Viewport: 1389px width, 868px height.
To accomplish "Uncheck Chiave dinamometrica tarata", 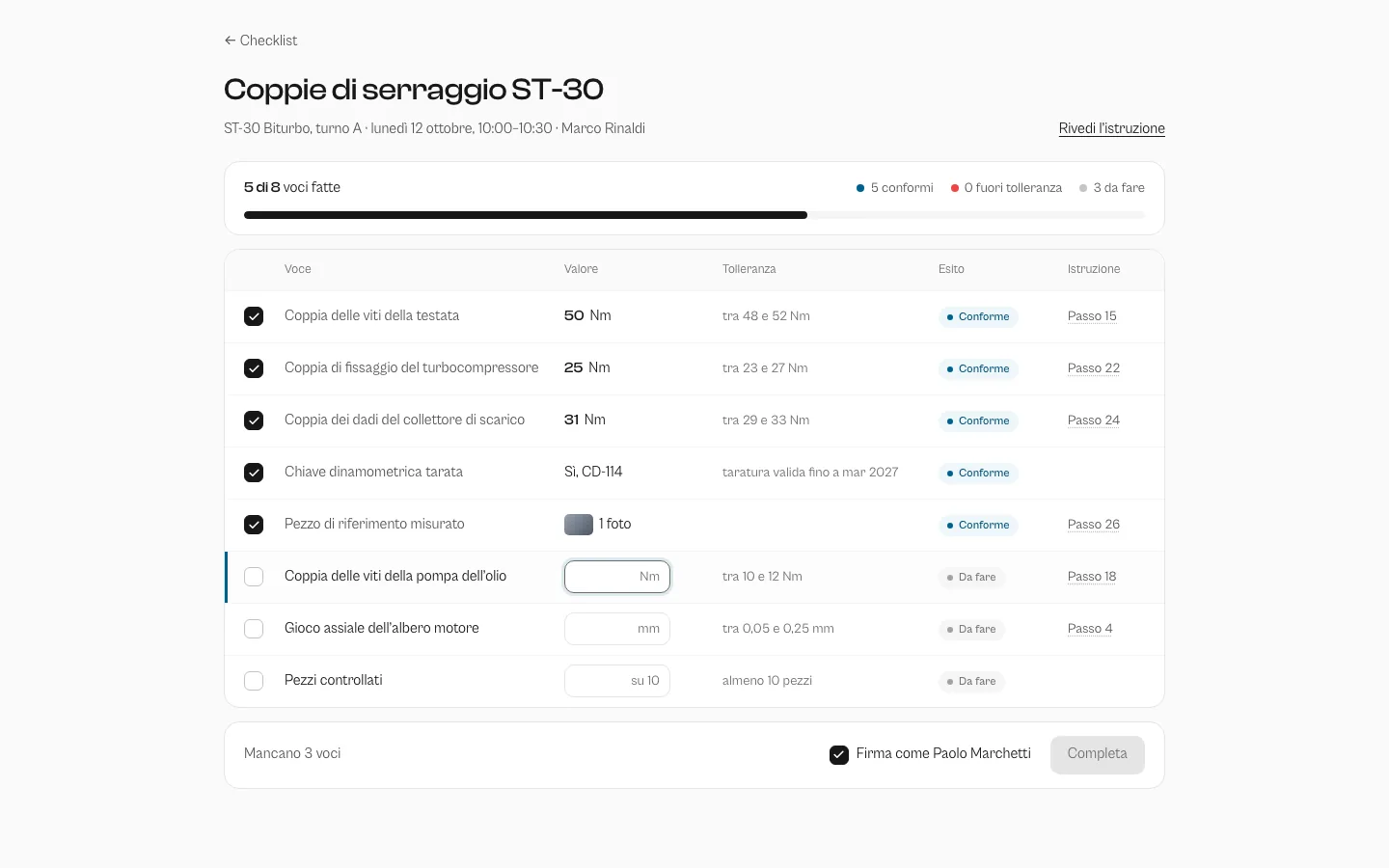I will click(x=254, y=473).
